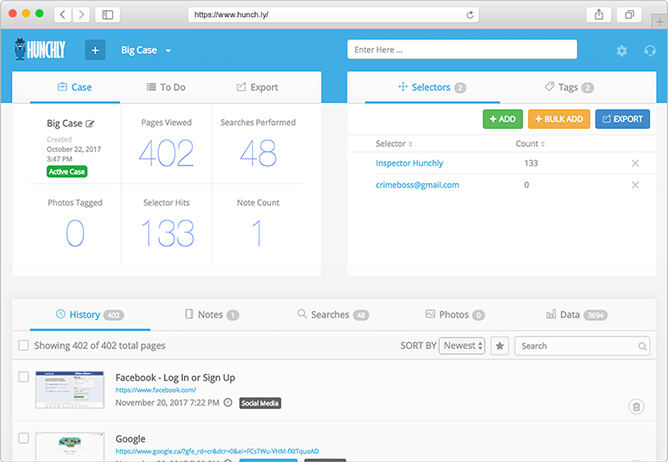Check the Facebook page entry checkbox
The width and height of the screenshot is (668, 462).
pyautogui.click(x=23, y=377)
